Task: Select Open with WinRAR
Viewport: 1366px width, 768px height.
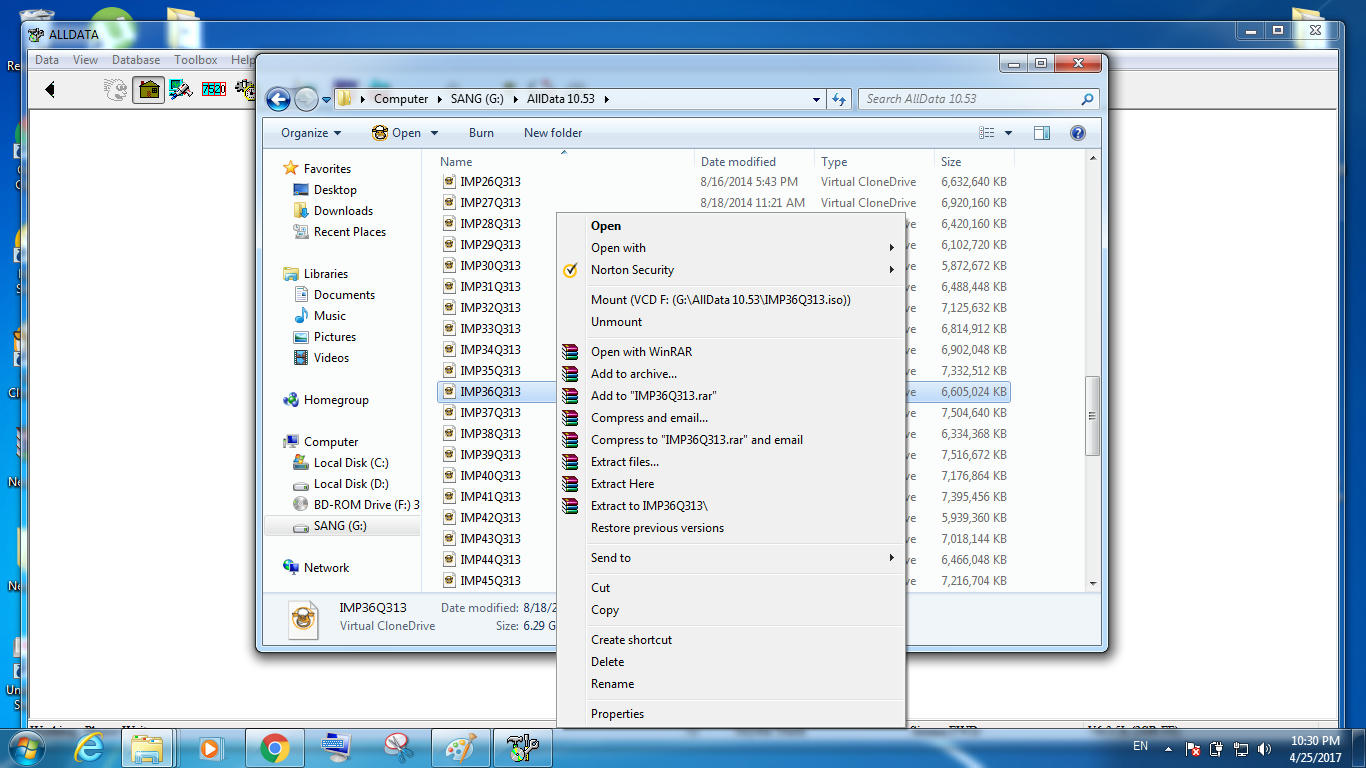Action: [x=731, y=352]
